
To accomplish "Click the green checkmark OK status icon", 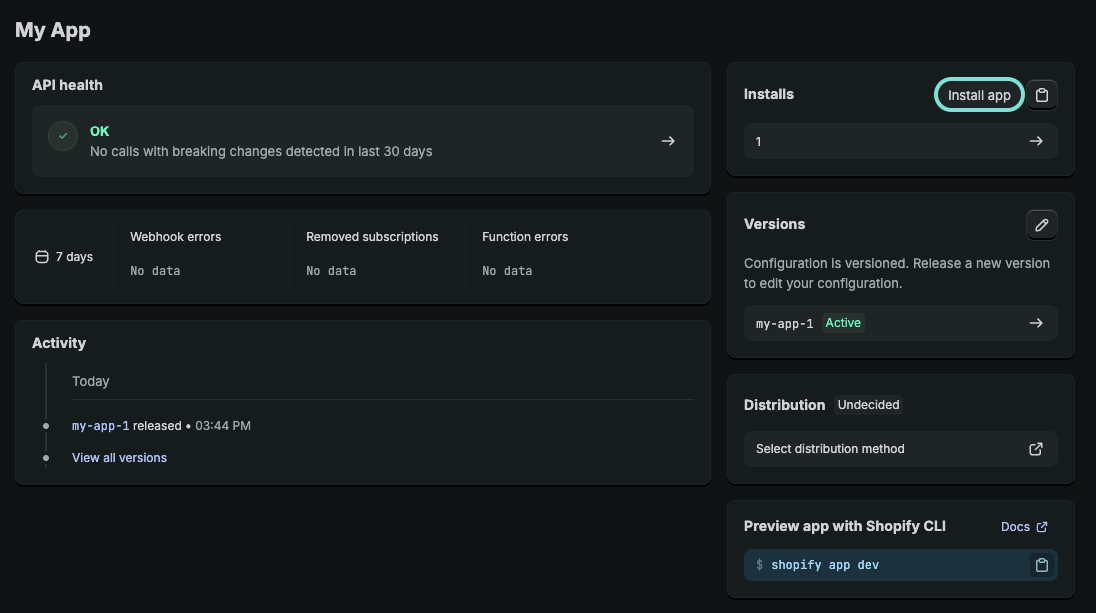I will 64,136.
